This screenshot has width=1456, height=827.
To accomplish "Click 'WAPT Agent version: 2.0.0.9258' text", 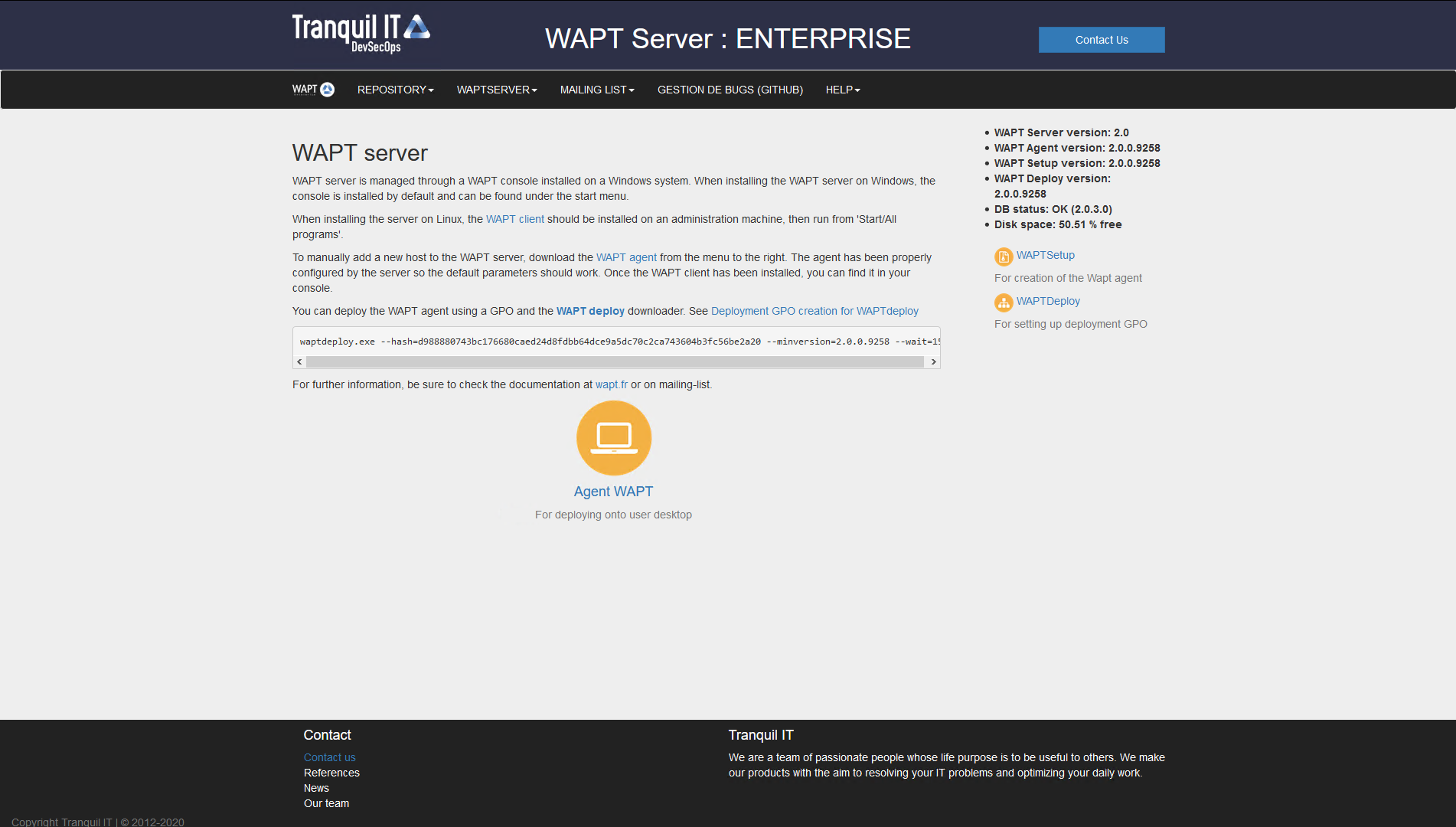I will [x=1077, y=148].
